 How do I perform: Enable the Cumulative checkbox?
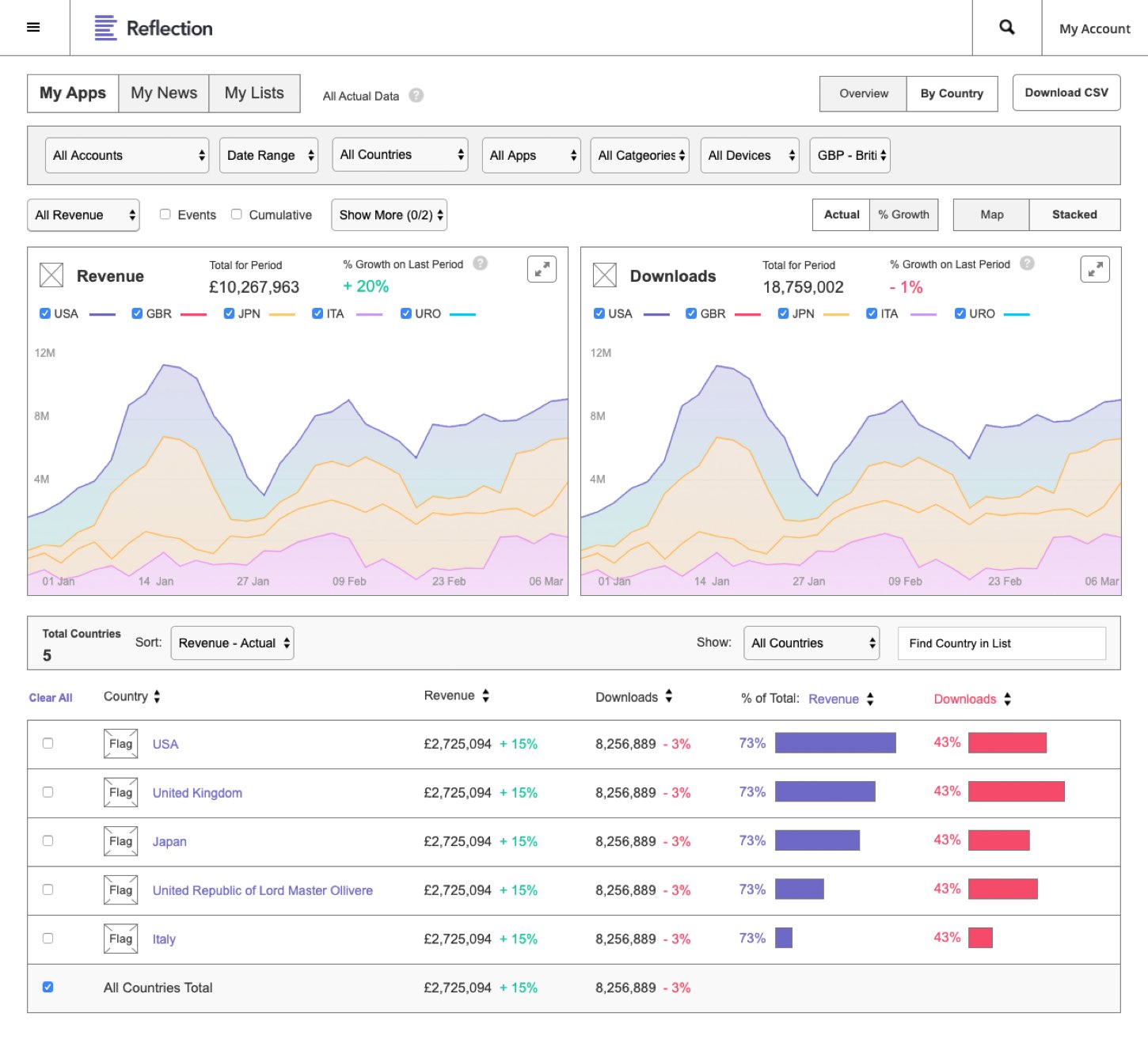tap(236, 214)
